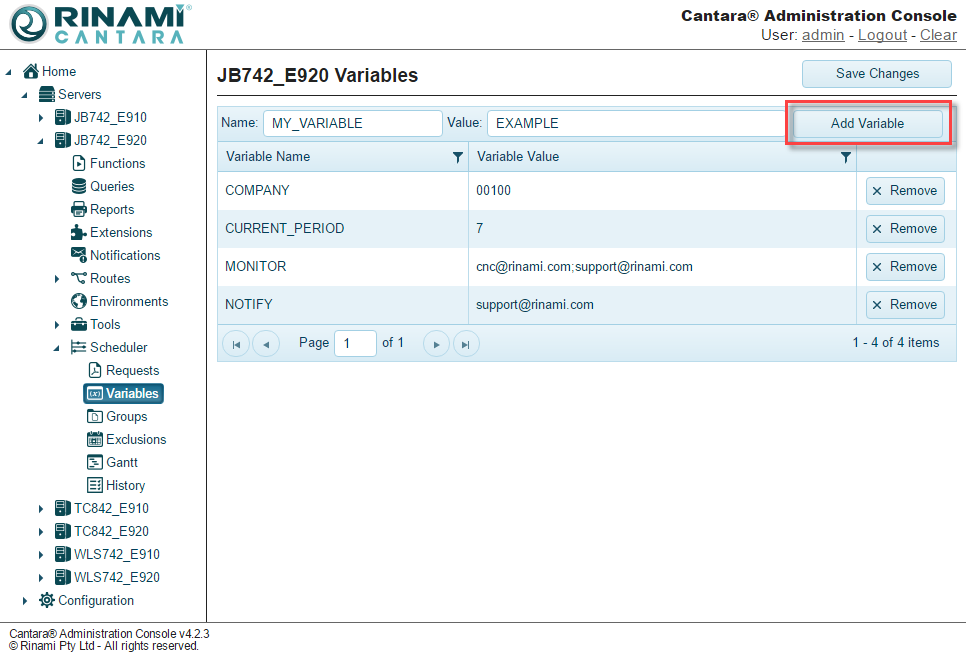The height and width of the screenshot is (672, 966).
Task: Select the Reports printer icon item
Action: (111, 209)
